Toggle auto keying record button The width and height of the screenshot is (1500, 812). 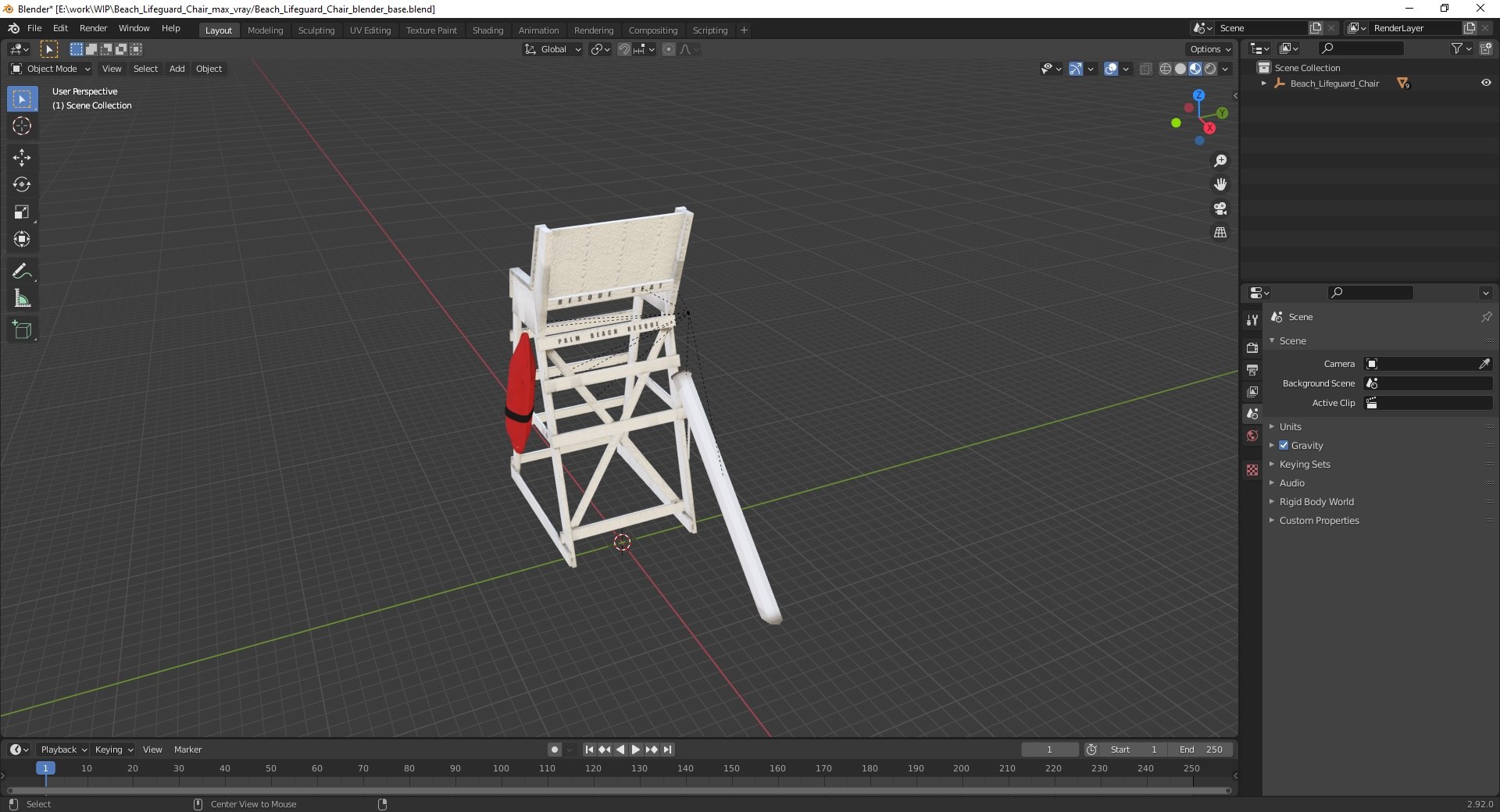coord(555,750)
